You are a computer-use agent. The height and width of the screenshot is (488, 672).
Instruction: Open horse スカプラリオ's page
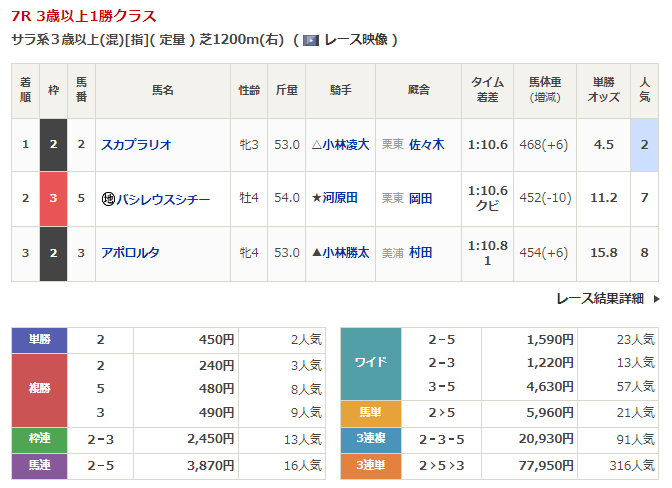[137, 144]
